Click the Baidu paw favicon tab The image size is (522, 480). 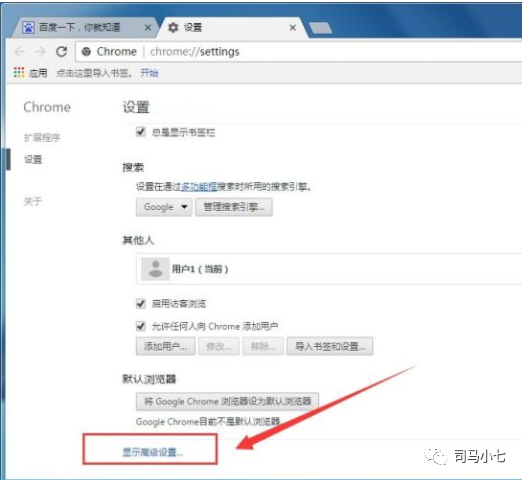(x=28, y=27)
